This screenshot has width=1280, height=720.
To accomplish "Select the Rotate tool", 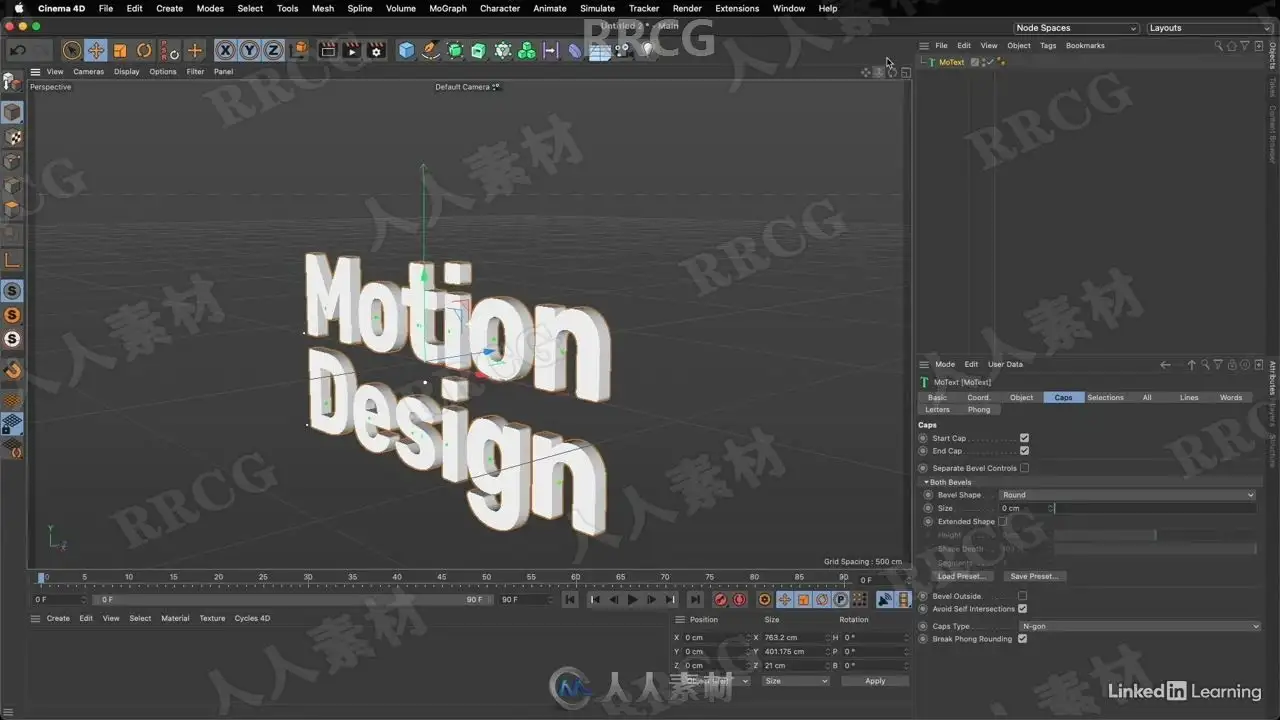I will (144, 50).
